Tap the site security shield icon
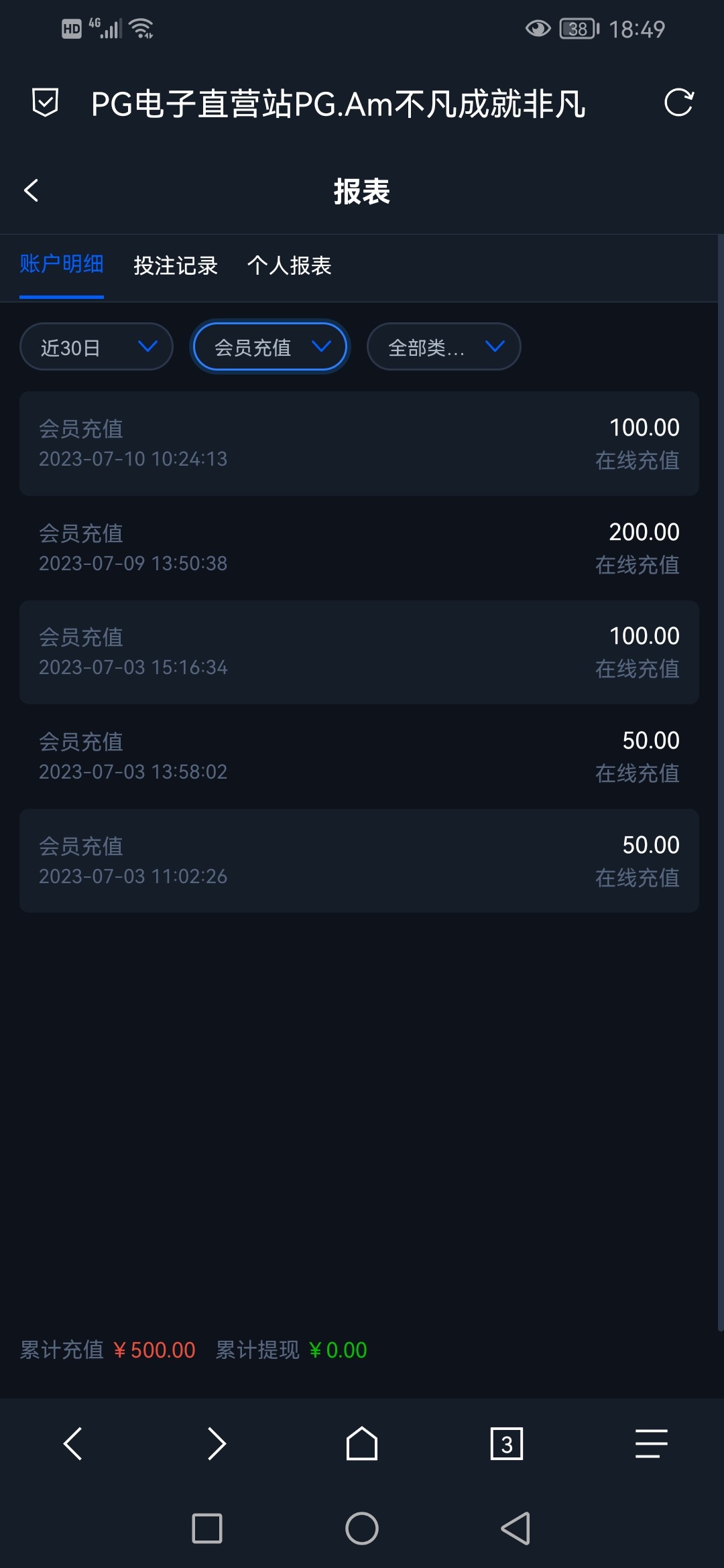Viewport: 724px width, 1568px height. [x=45, y=103]
